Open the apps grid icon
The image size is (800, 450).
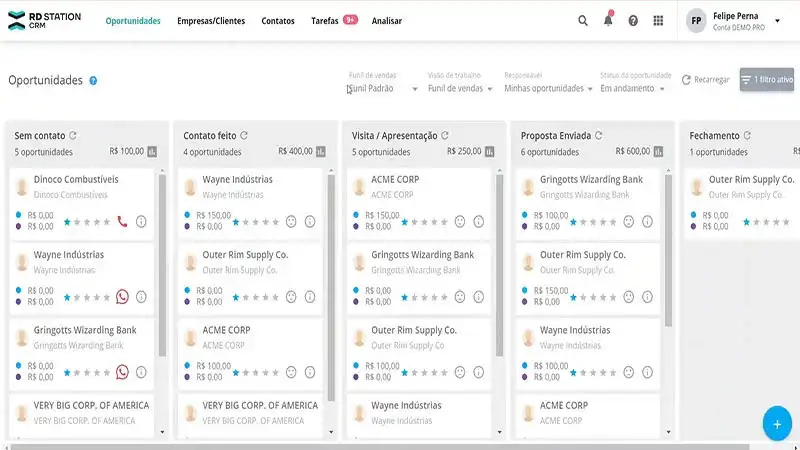(658, 20)
